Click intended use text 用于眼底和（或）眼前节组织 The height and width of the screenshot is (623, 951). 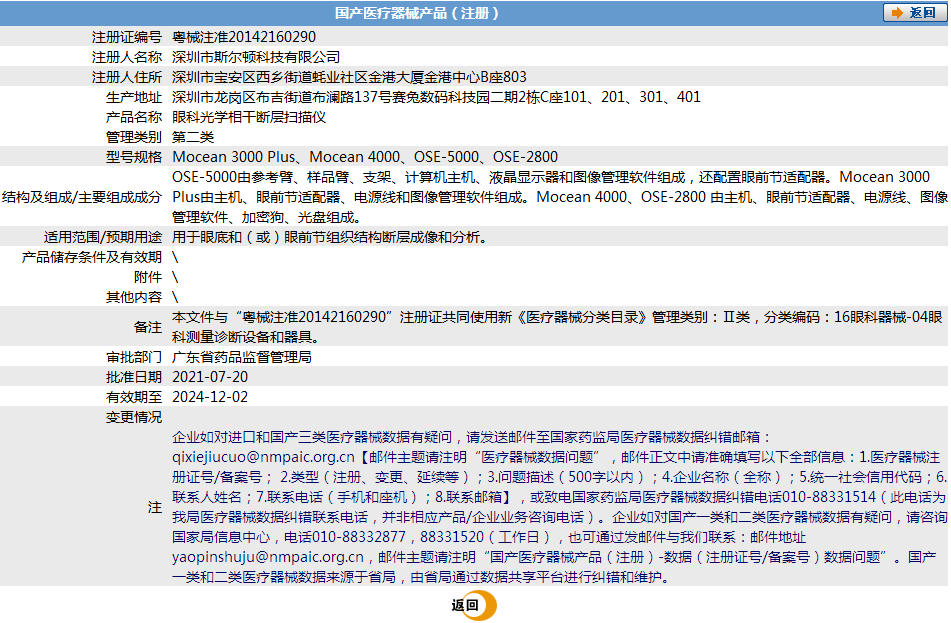(331, 237)
